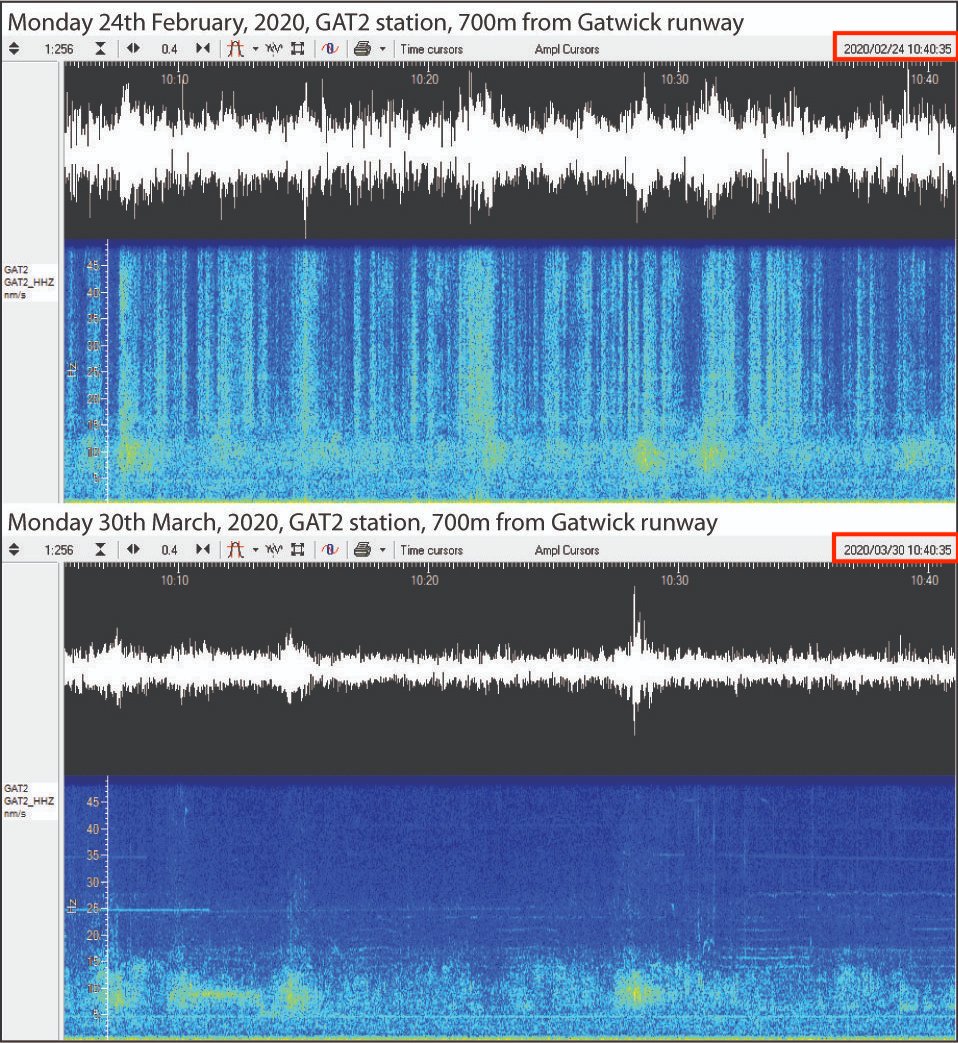Open the bottom toolbar print dropdown arrow
The height and width of the screenshot is (1043, 958).
pyautogui.click(x=383, y=550)
